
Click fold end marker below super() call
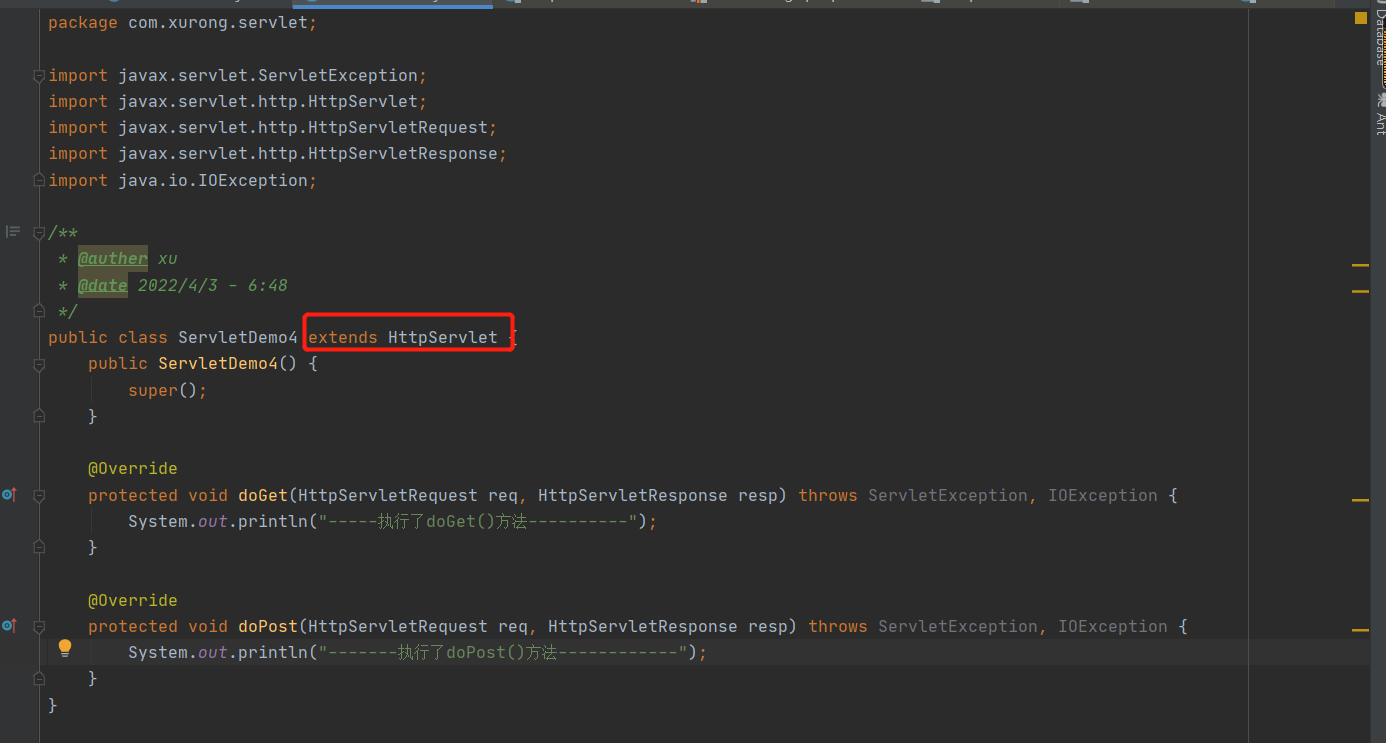[x=39, y=416]
